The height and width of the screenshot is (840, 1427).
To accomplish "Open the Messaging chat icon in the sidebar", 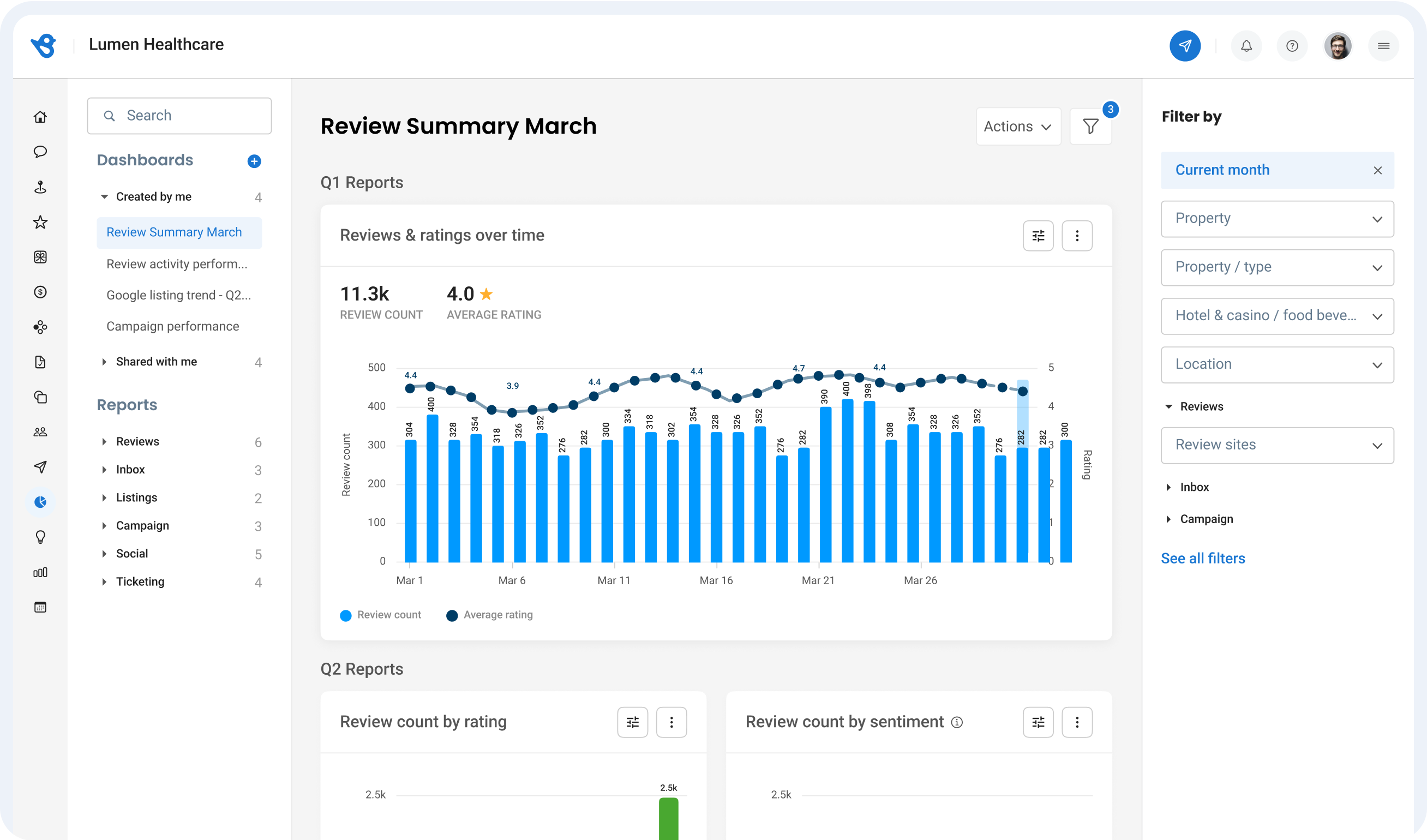I will click(40, 152).
